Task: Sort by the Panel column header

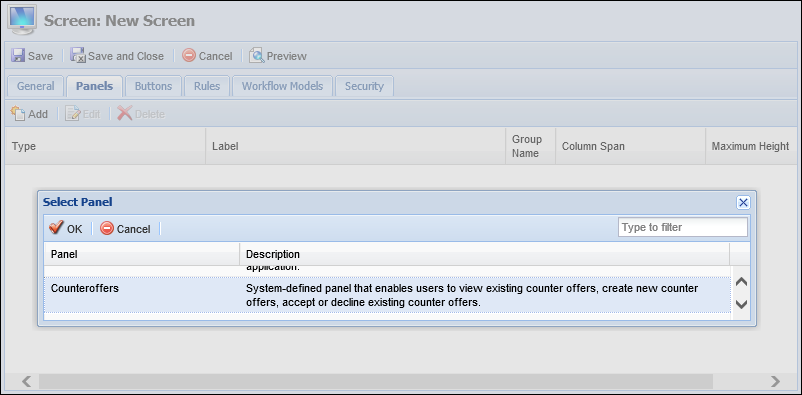Action: click(142, 254)
